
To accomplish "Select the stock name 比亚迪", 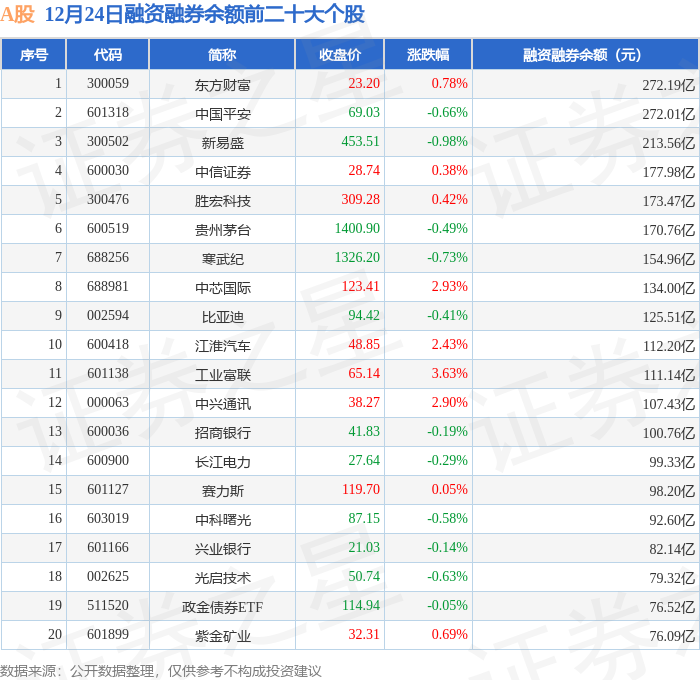I will (x=222, y=317).
